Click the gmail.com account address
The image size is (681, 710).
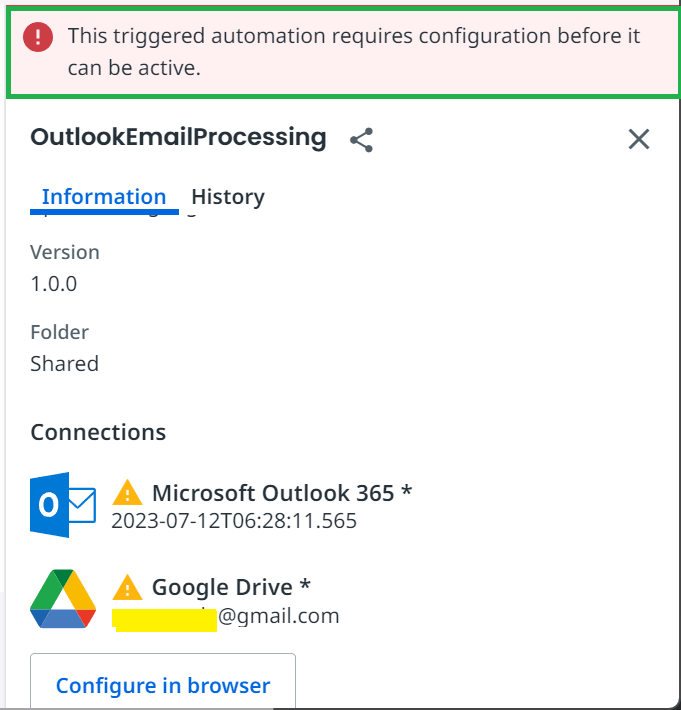(225, 616)
